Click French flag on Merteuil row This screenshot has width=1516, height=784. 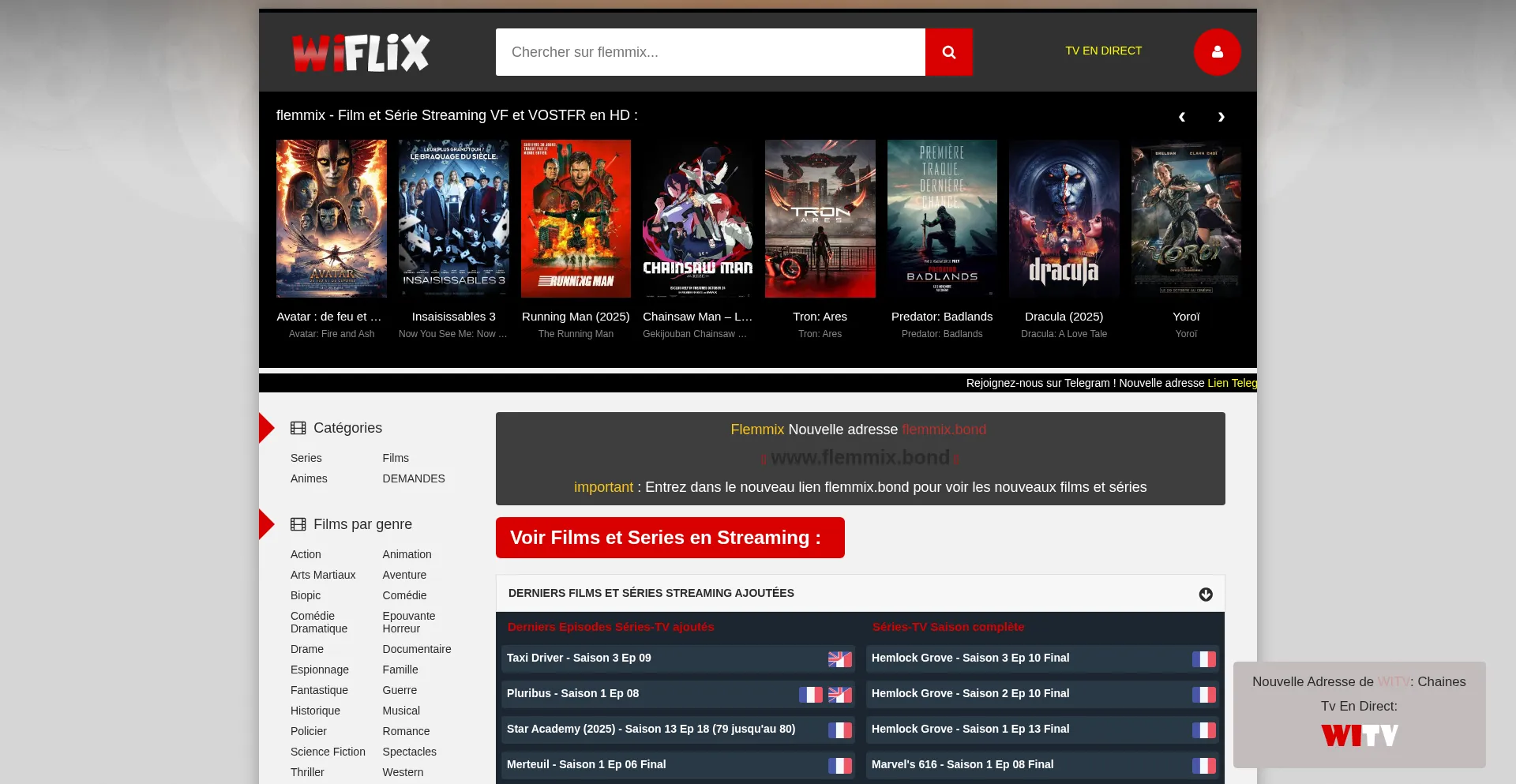pyautogui.click(x=840, y=766)
